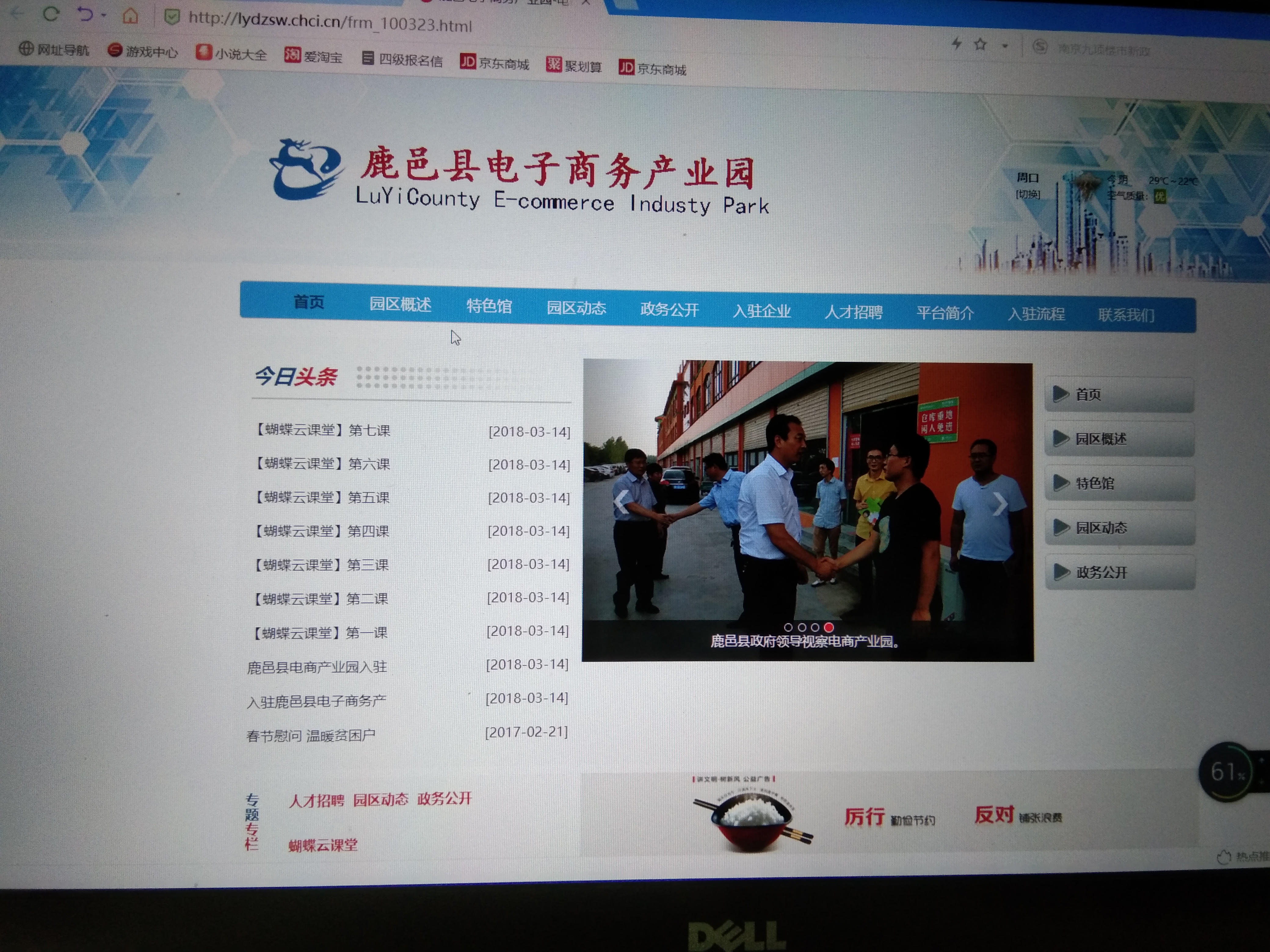
Task: Open the 聚划算 bookmark
Action: (574, 65)
